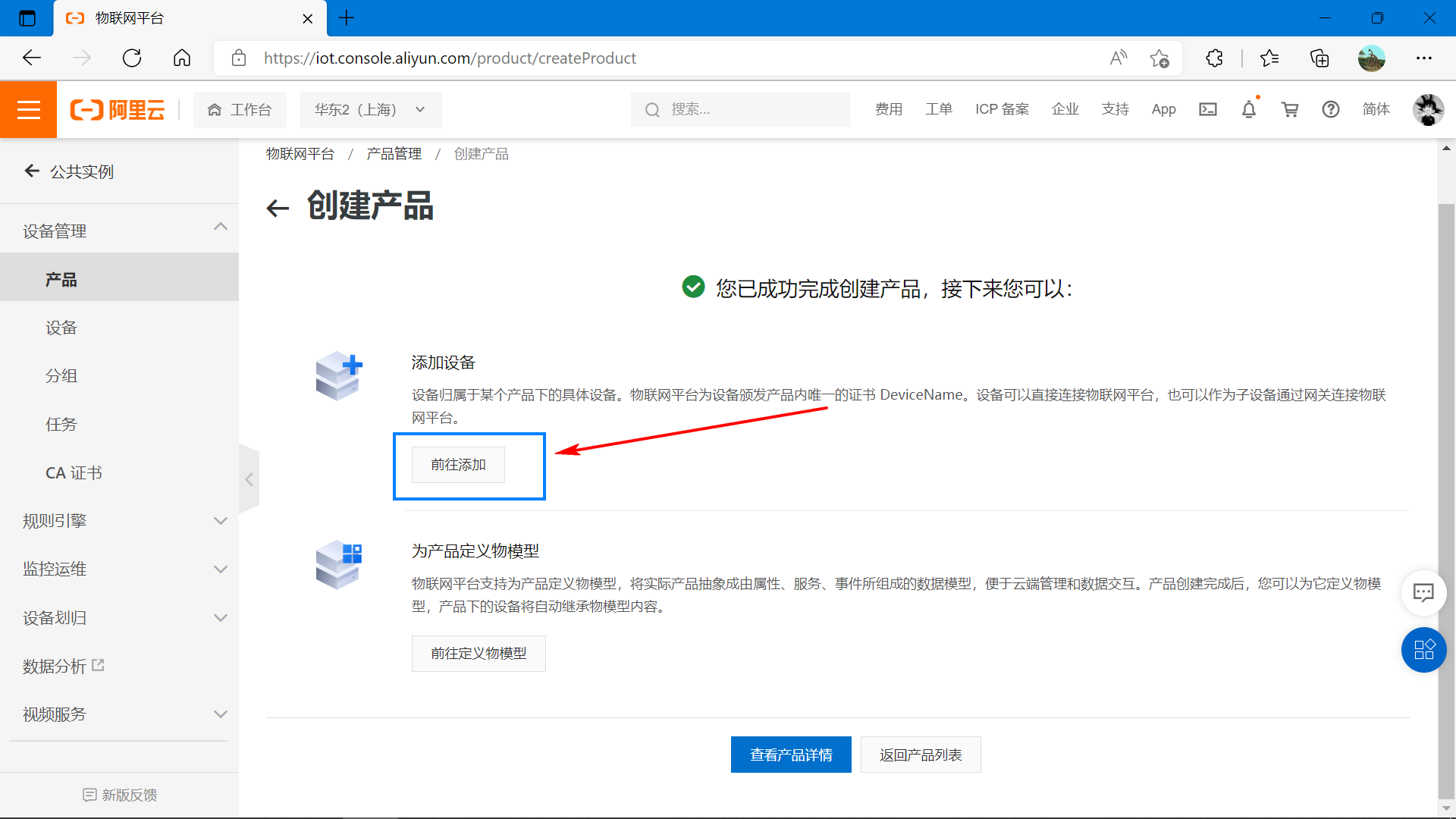Open the 工作台 workbench button
Image resolution: width=1456 pixels, height=819 pixels.
[240, 110]
